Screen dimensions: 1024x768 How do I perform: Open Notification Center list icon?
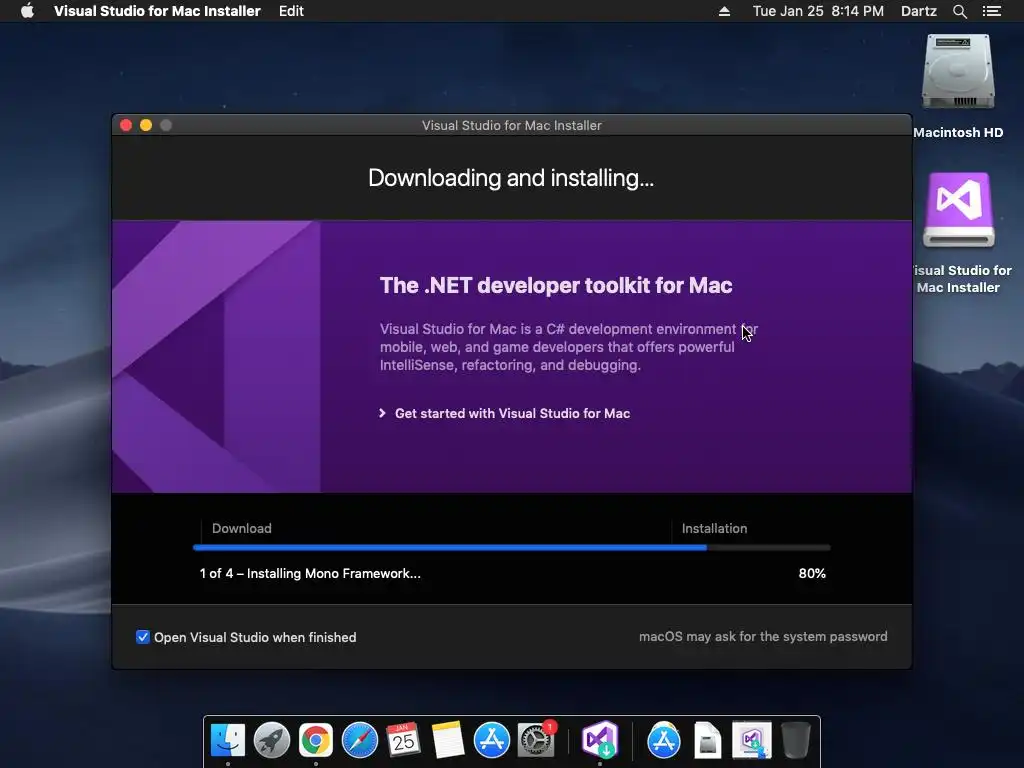point(991,11)
